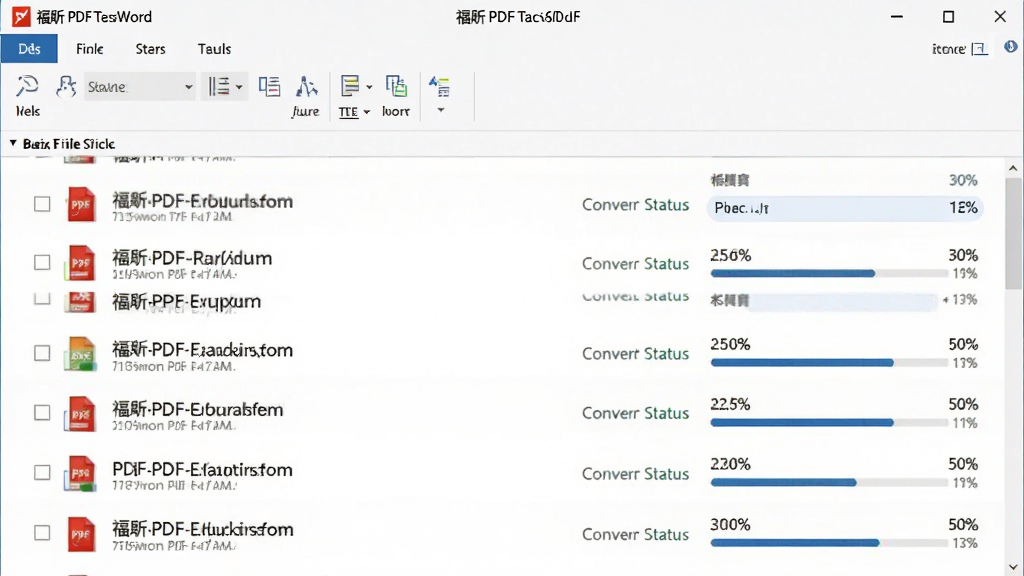Collapse the Baix Fiile Sticle section
This screenshot has height=576, width=1024.
pyautogui.click(x=13, y=143)
